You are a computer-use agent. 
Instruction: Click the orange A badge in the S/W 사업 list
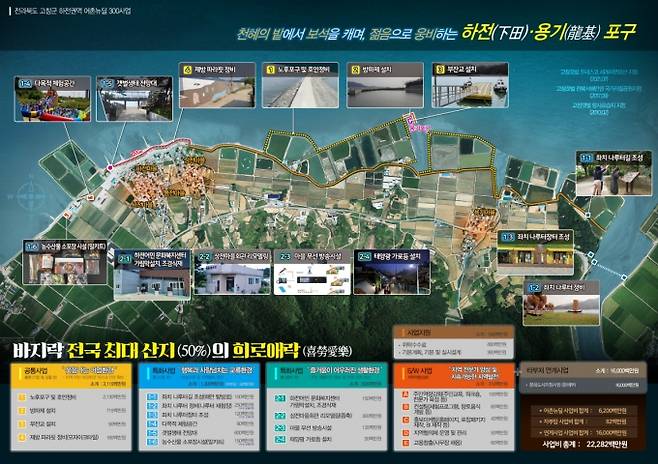405,395
